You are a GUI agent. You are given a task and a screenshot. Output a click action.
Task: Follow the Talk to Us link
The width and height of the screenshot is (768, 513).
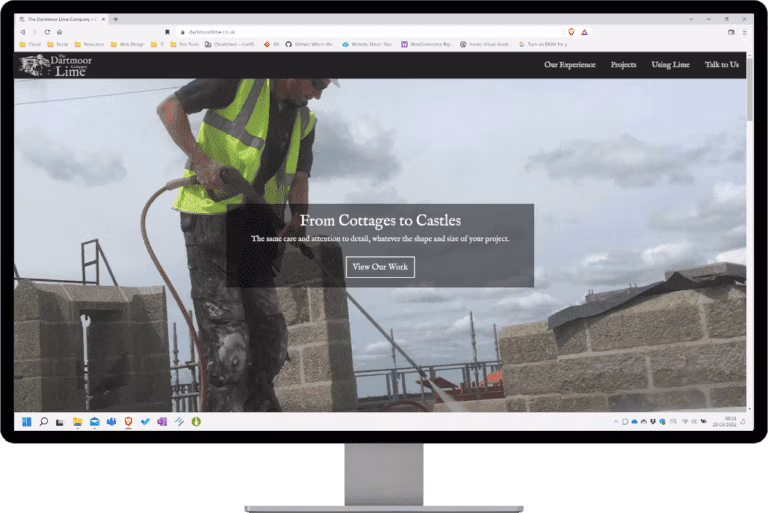pyautogui.click(x=721, y=65)
